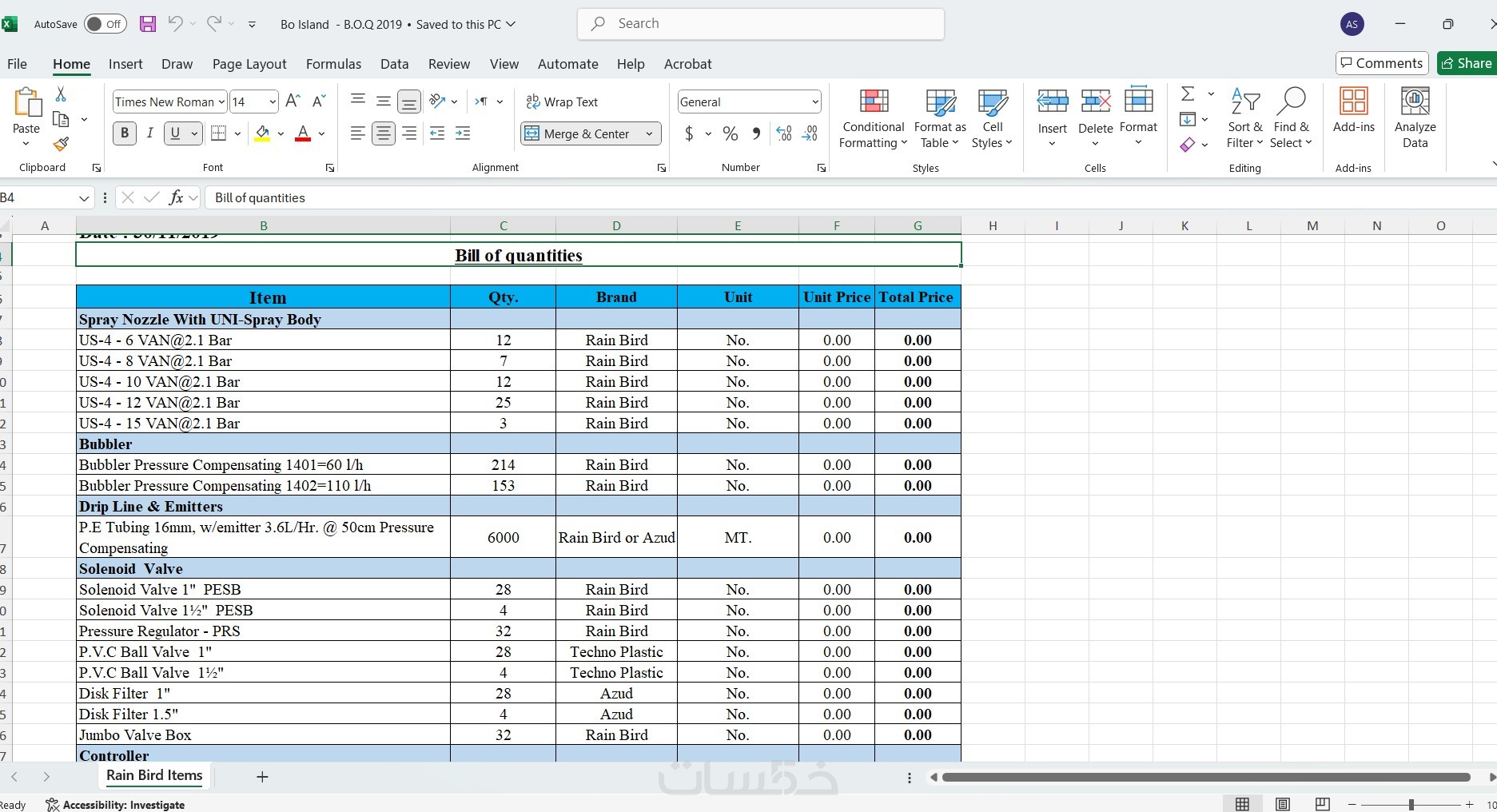
Task: Switch to the Insert tab
Action: pyautogui.click(x=125, y=64)
